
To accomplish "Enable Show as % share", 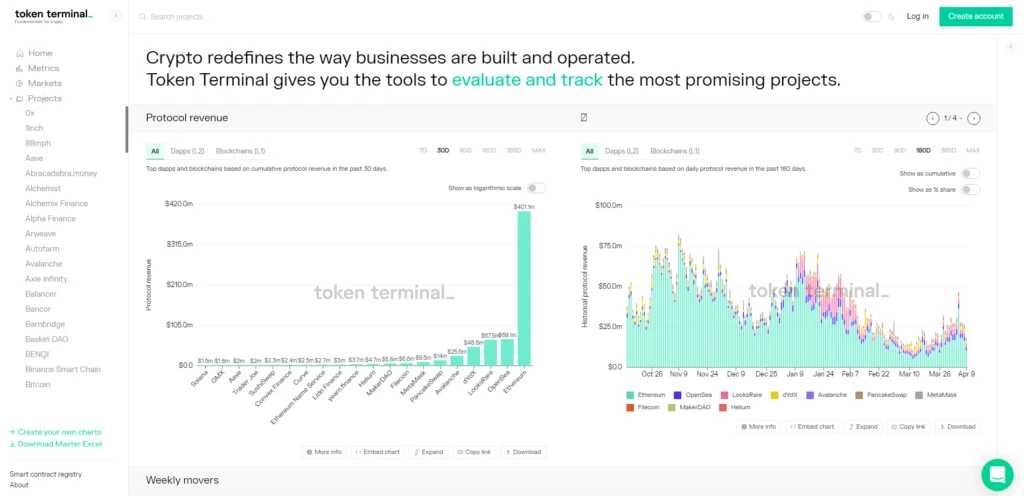I will point(970,189).
